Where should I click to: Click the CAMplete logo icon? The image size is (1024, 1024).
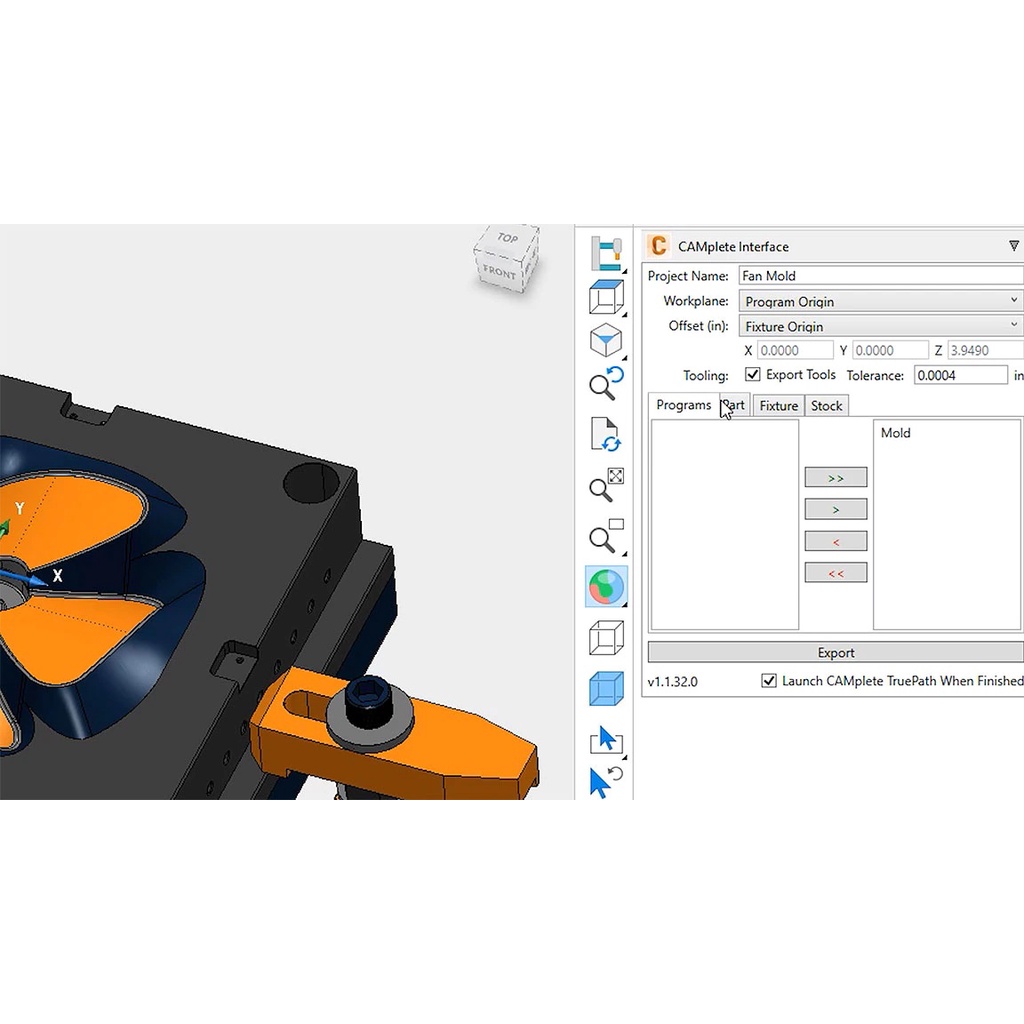click(658, 246)
